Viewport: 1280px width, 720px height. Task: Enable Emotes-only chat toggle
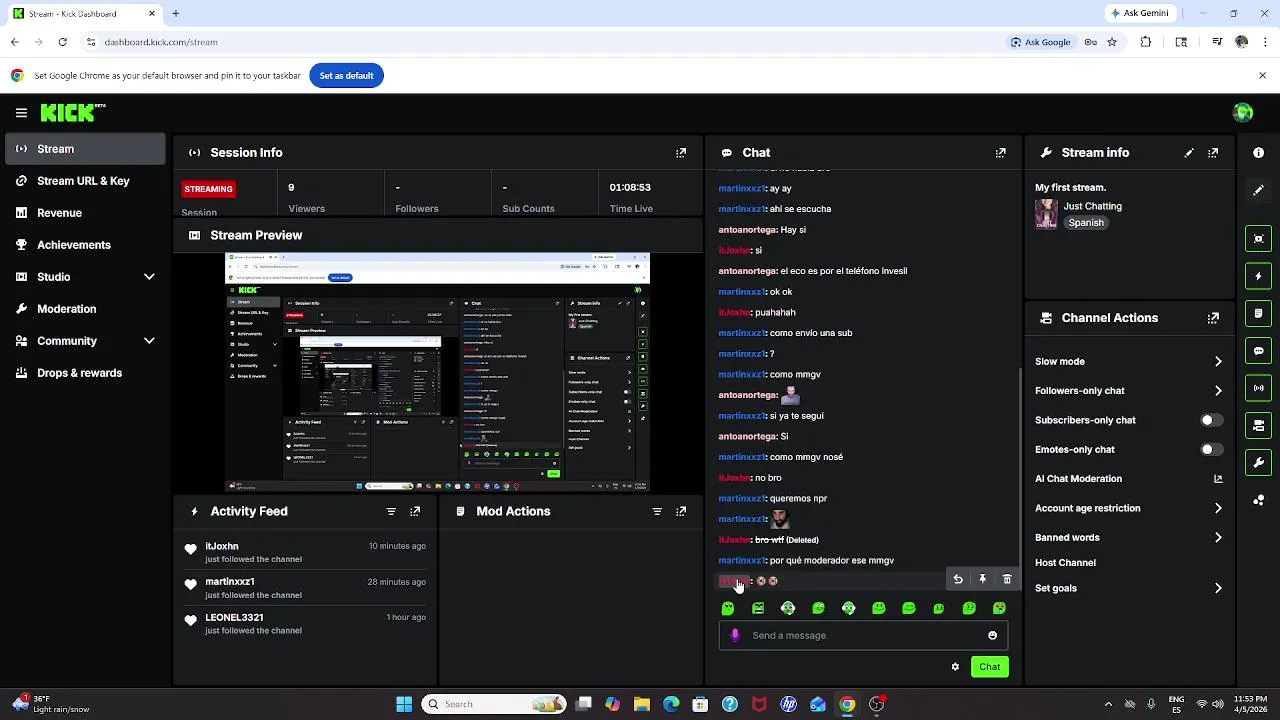point(1211,450)
